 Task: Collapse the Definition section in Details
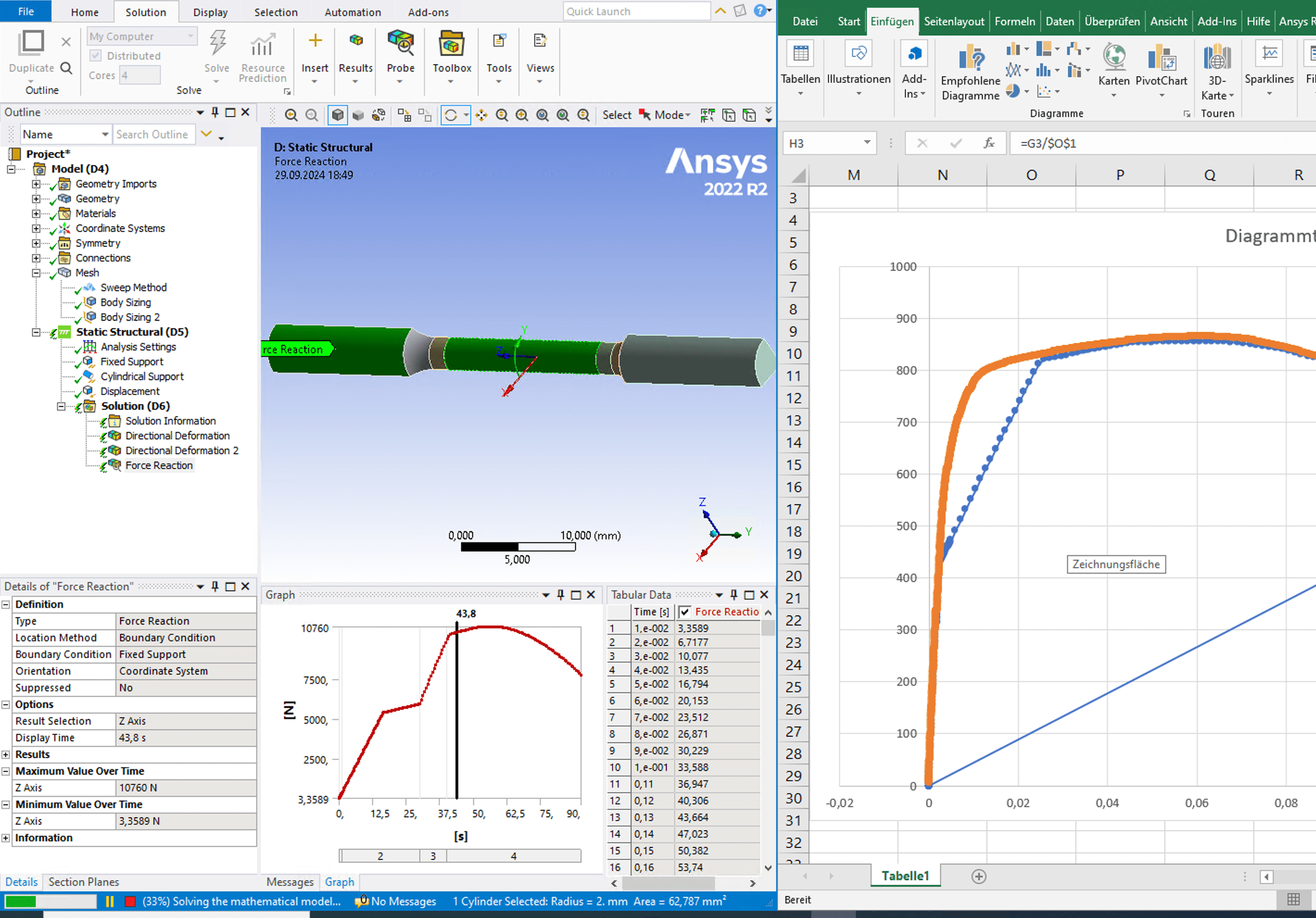click(x=6, y=604)
